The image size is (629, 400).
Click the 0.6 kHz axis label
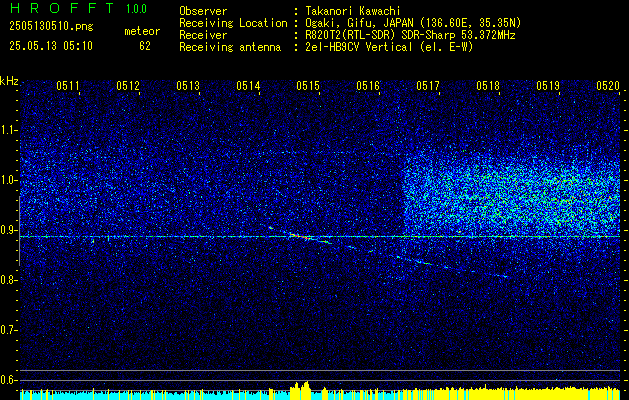point(7,380)
